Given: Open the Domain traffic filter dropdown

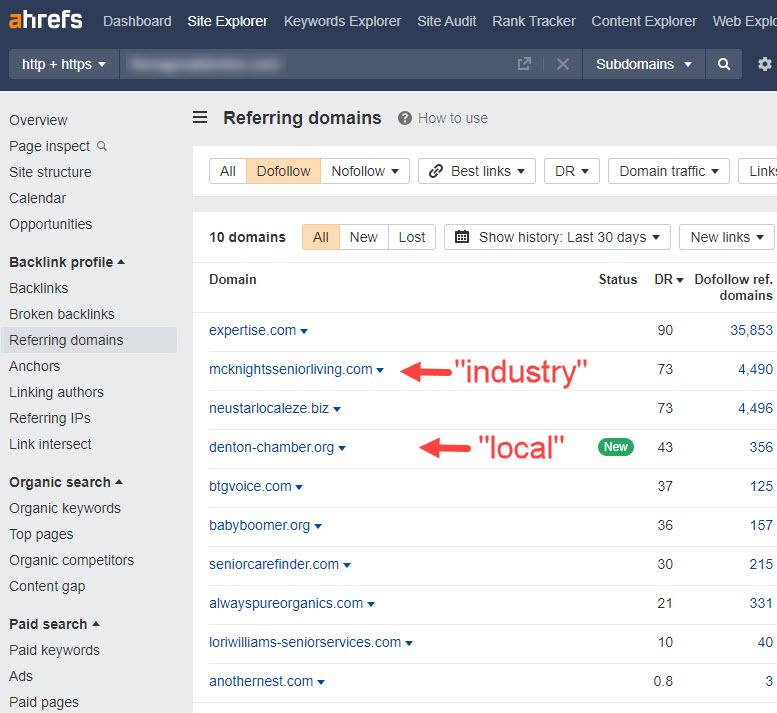Looking at the screenshot, I should coord(668,171).
